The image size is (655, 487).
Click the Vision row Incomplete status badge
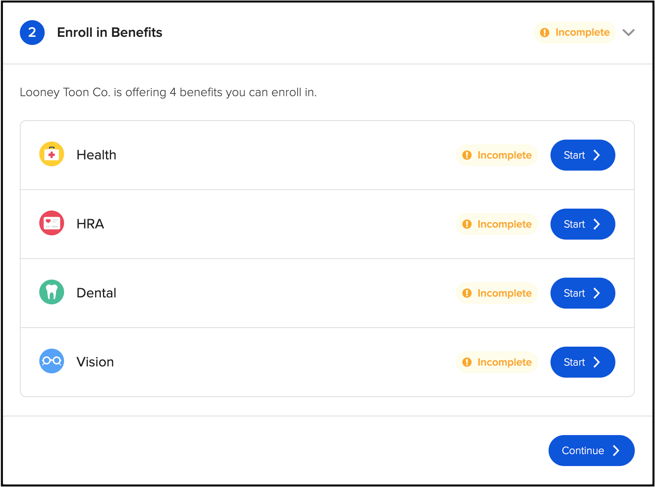click(497, 362)
